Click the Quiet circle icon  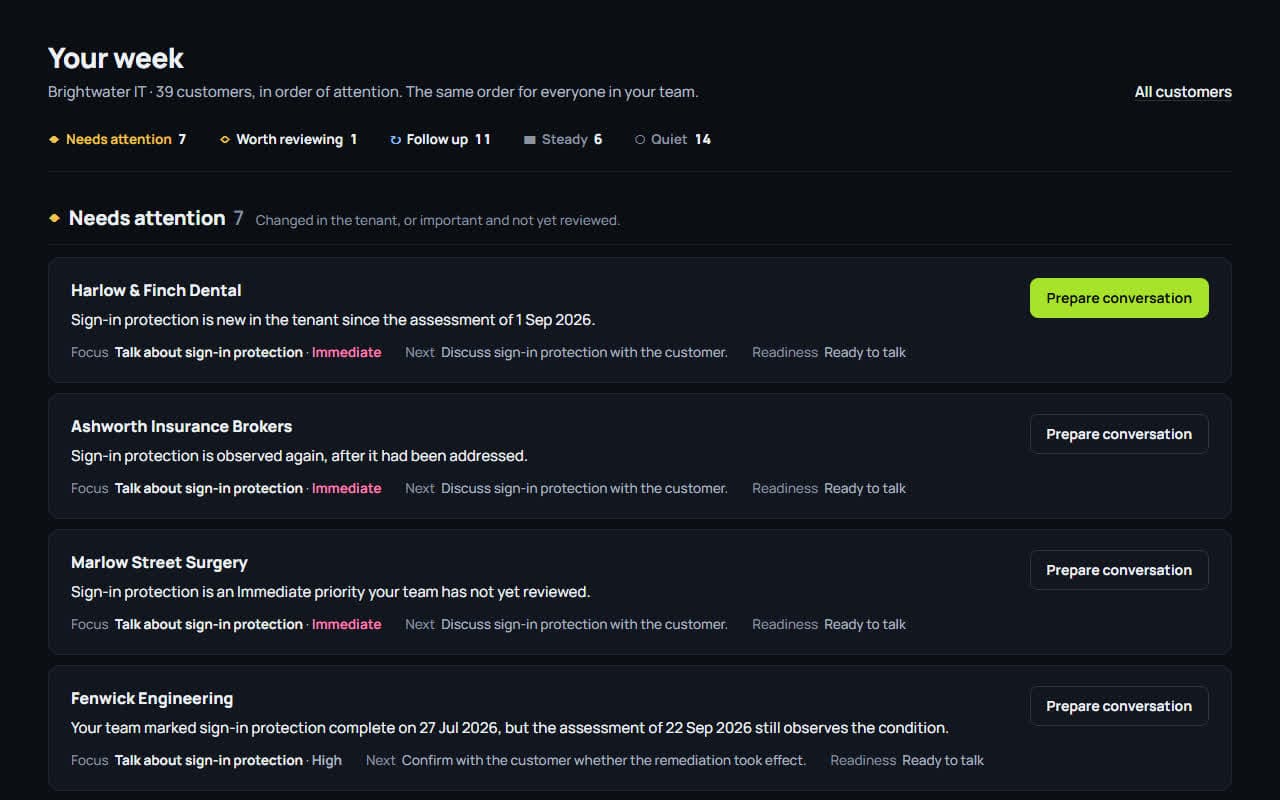tap(640, 140)
